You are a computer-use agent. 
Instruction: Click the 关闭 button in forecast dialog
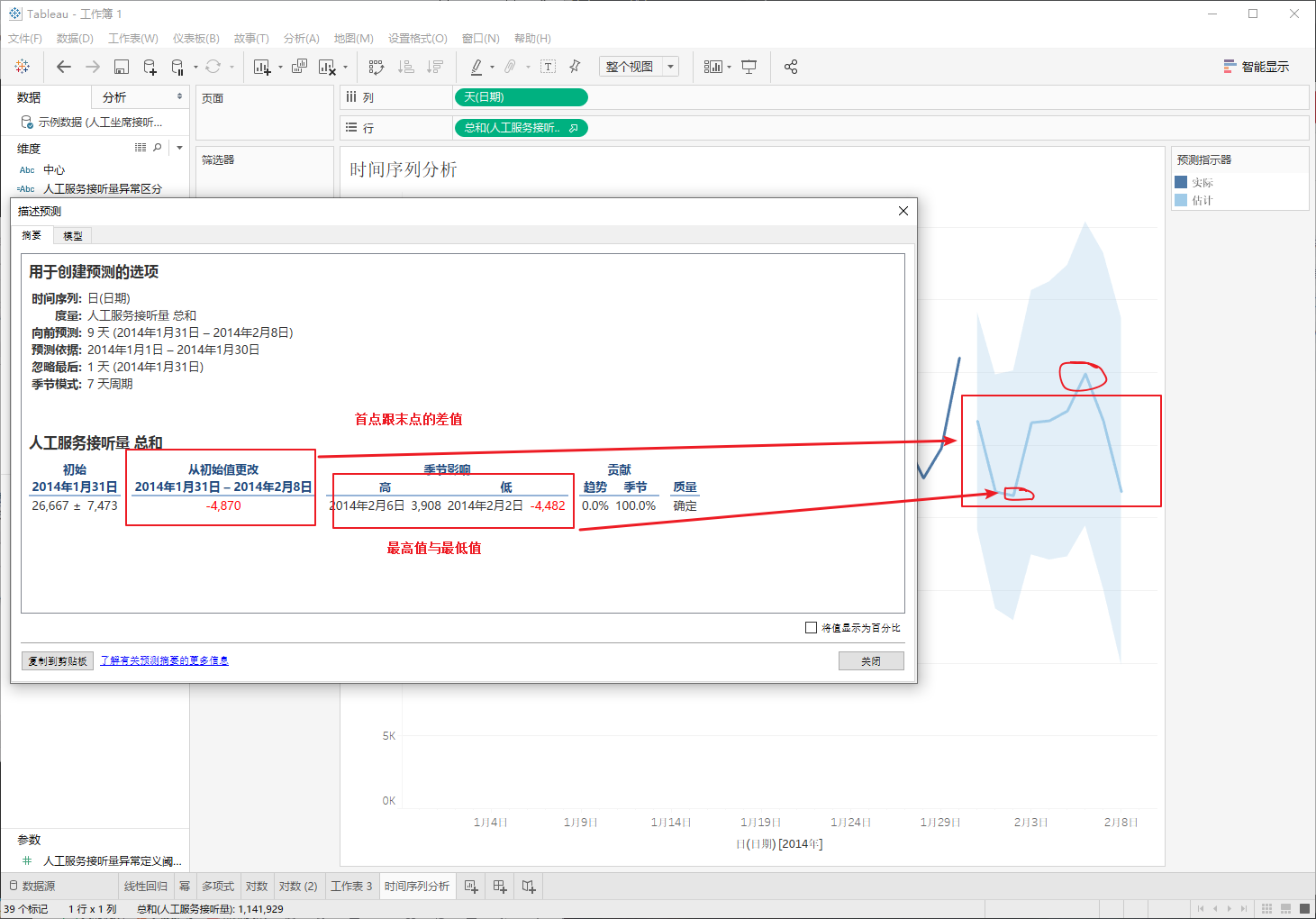(871, 661)
